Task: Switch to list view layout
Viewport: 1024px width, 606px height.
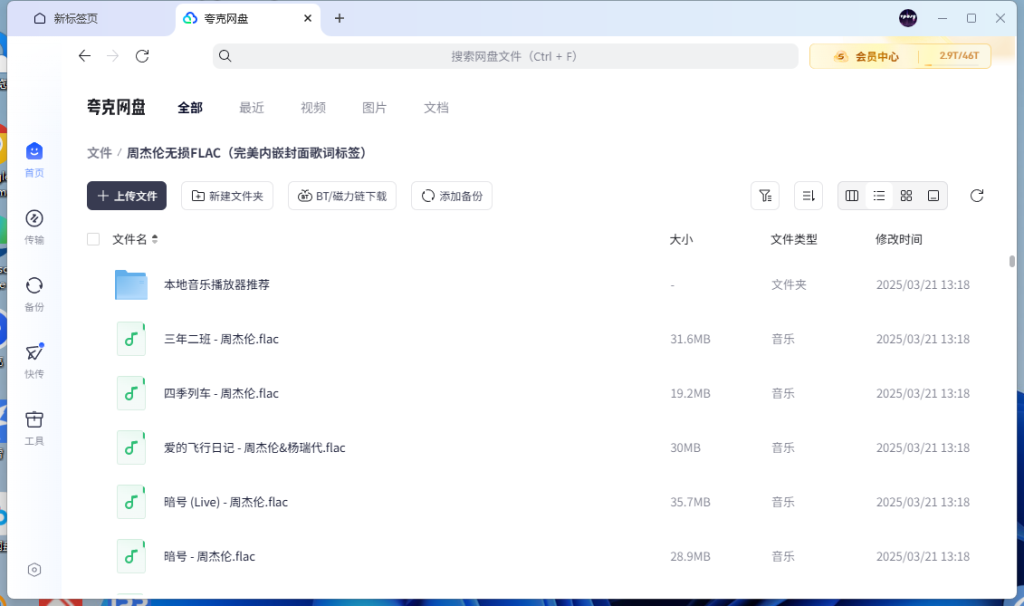Action: pyautogui.click(x=879, y=196)
